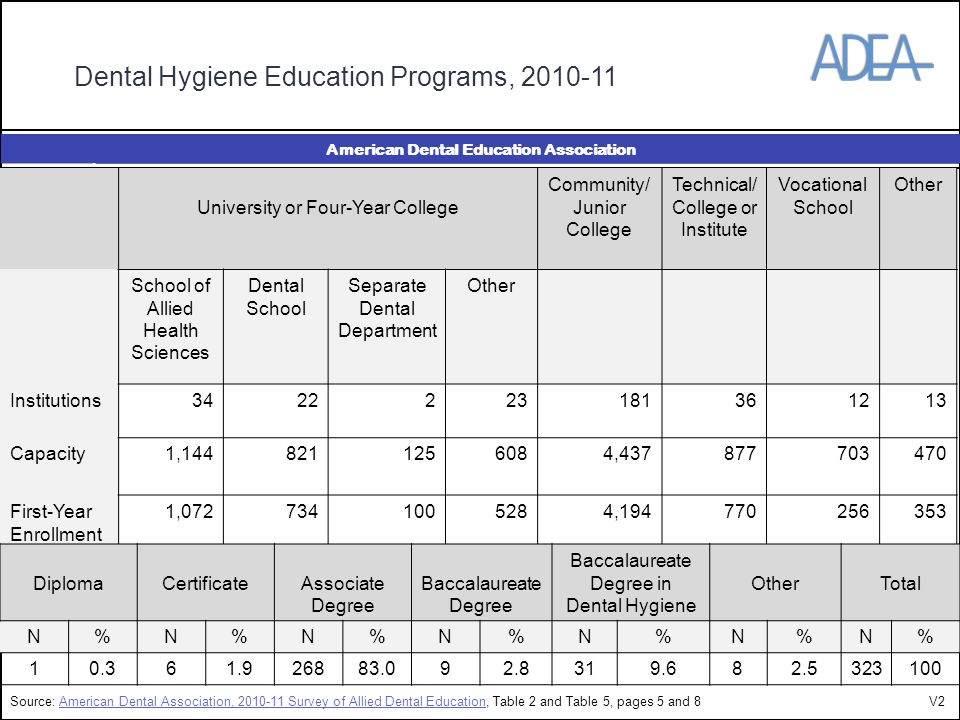
Task: Select the Capacity value 470
Action: click(930, 454)
